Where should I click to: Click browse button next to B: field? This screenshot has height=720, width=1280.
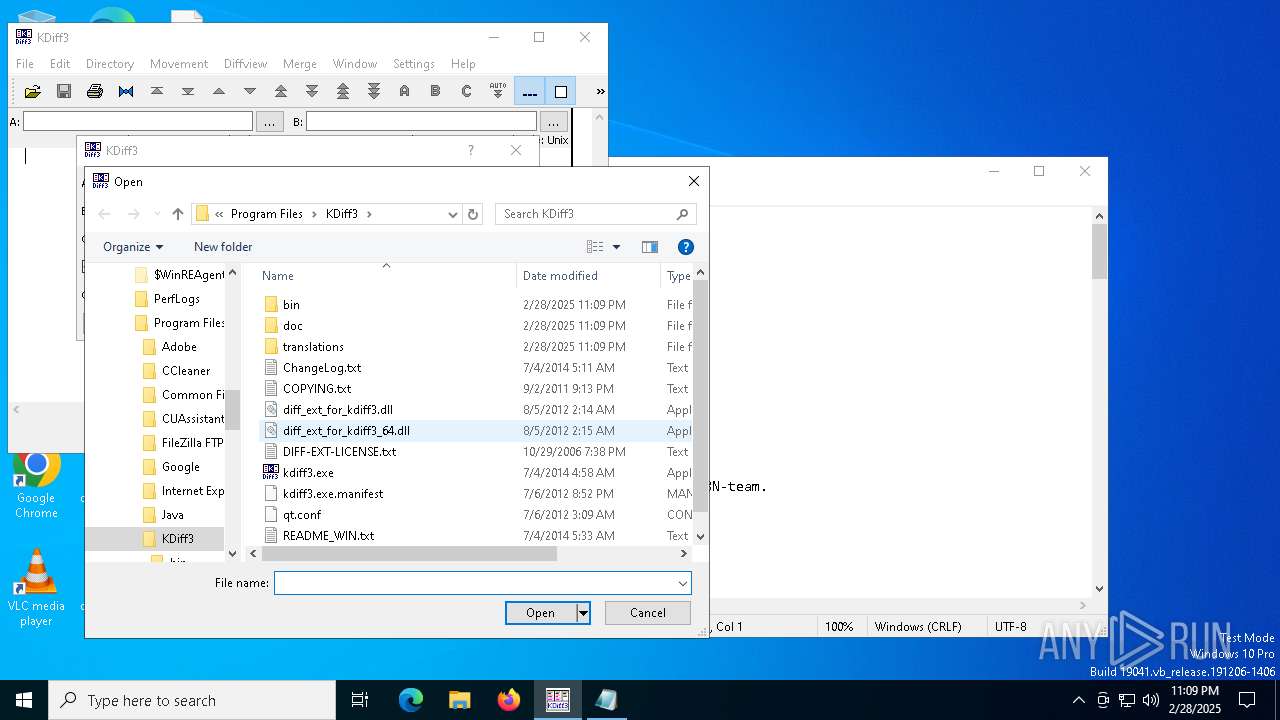pos(553,121)
